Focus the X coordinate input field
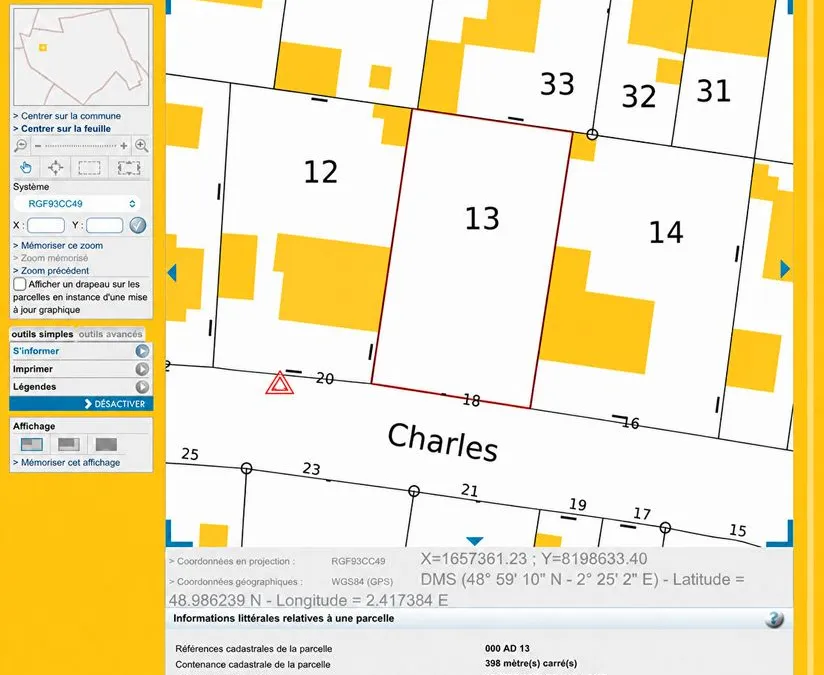This screenshot has height=675, width=824. pyautogui.click(x=46, y=226)
